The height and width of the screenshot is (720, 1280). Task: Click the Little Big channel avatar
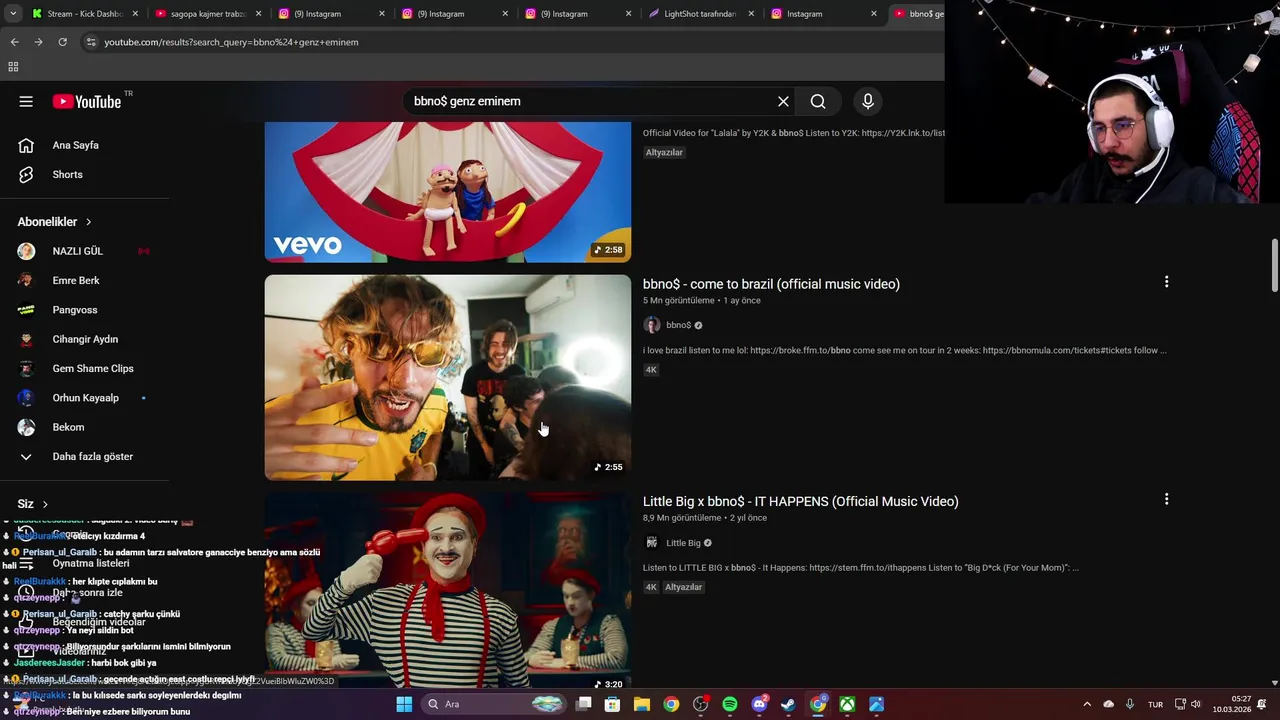(x=651, y=543)
